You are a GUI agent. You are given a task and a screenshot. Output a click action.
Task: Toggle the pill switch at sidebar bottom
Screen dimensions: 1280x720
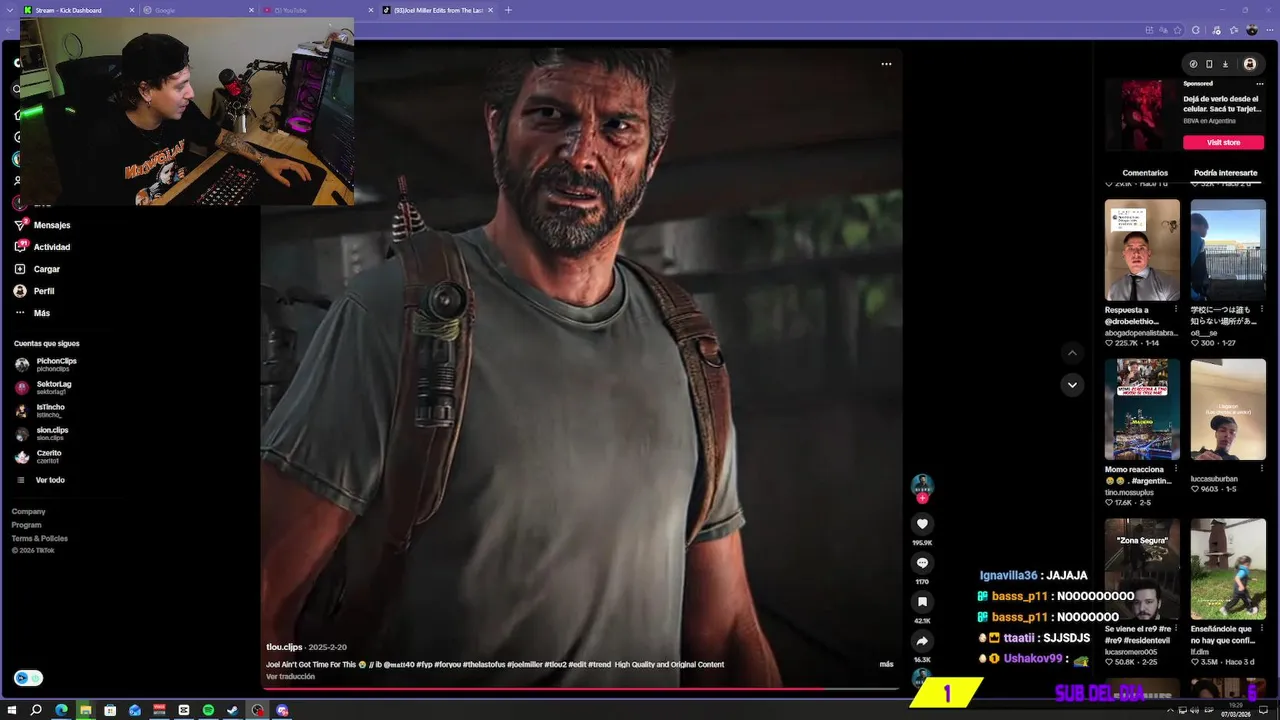[x=28, y=678]
